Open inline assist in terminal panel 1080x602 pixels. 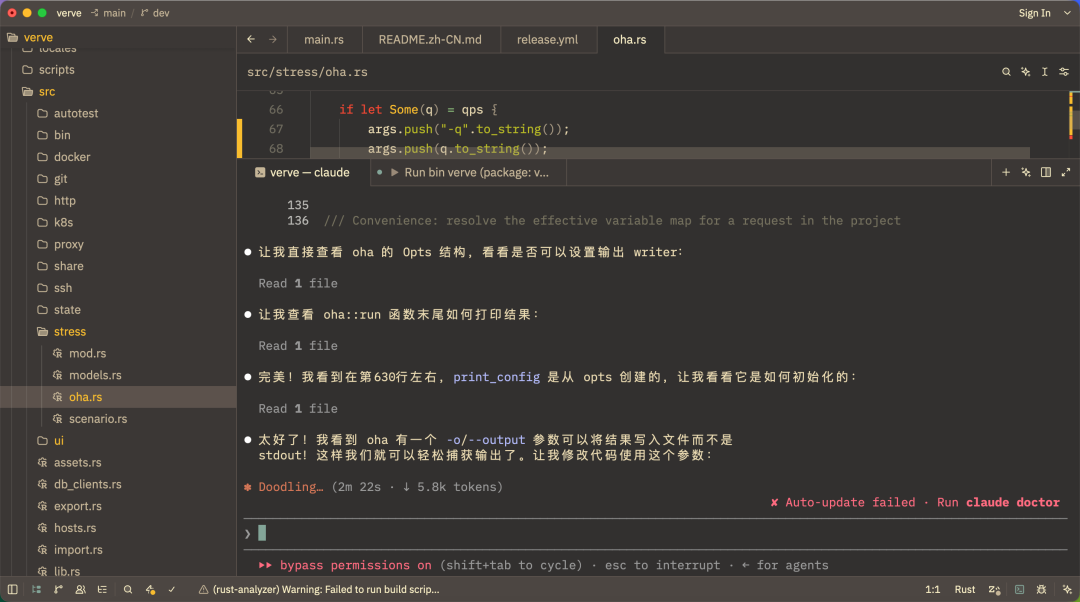(1026, 172)
